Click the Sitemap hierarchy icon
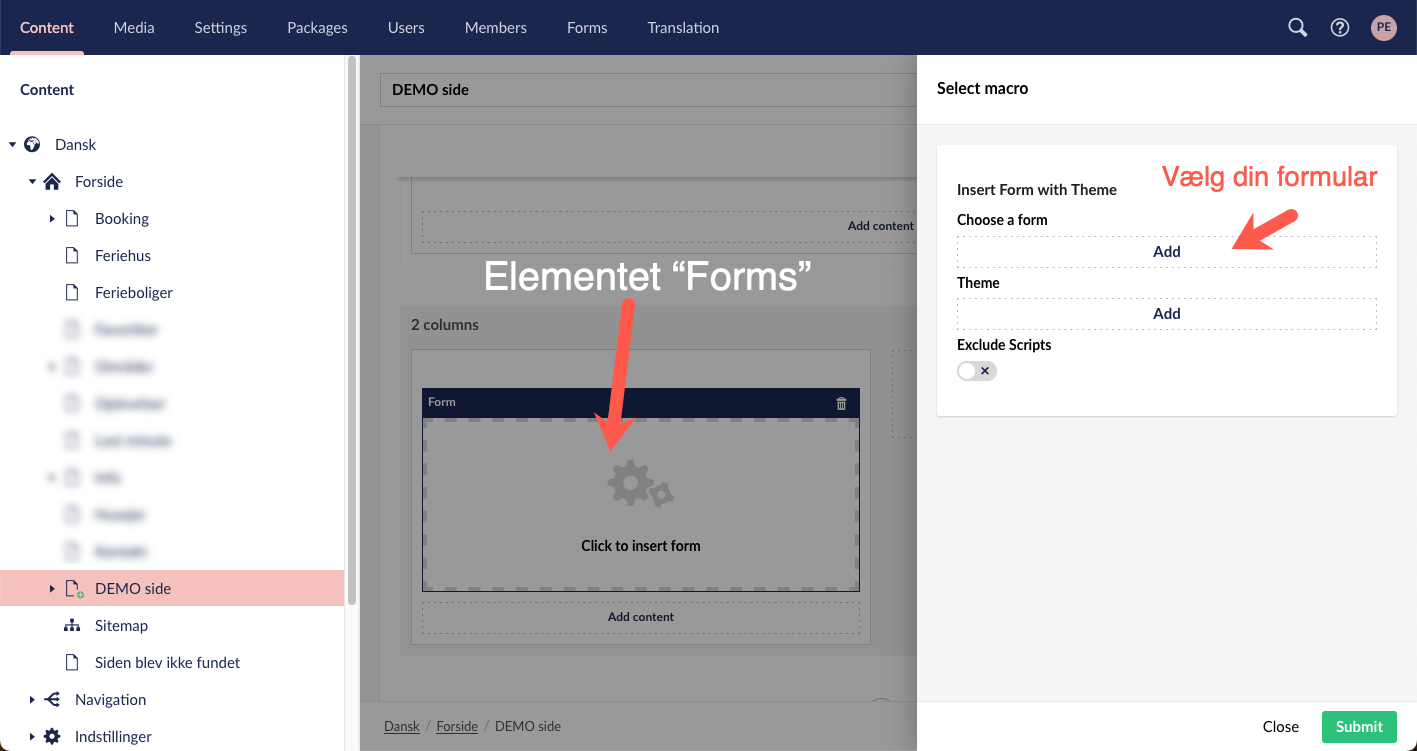 coord(72,626)
